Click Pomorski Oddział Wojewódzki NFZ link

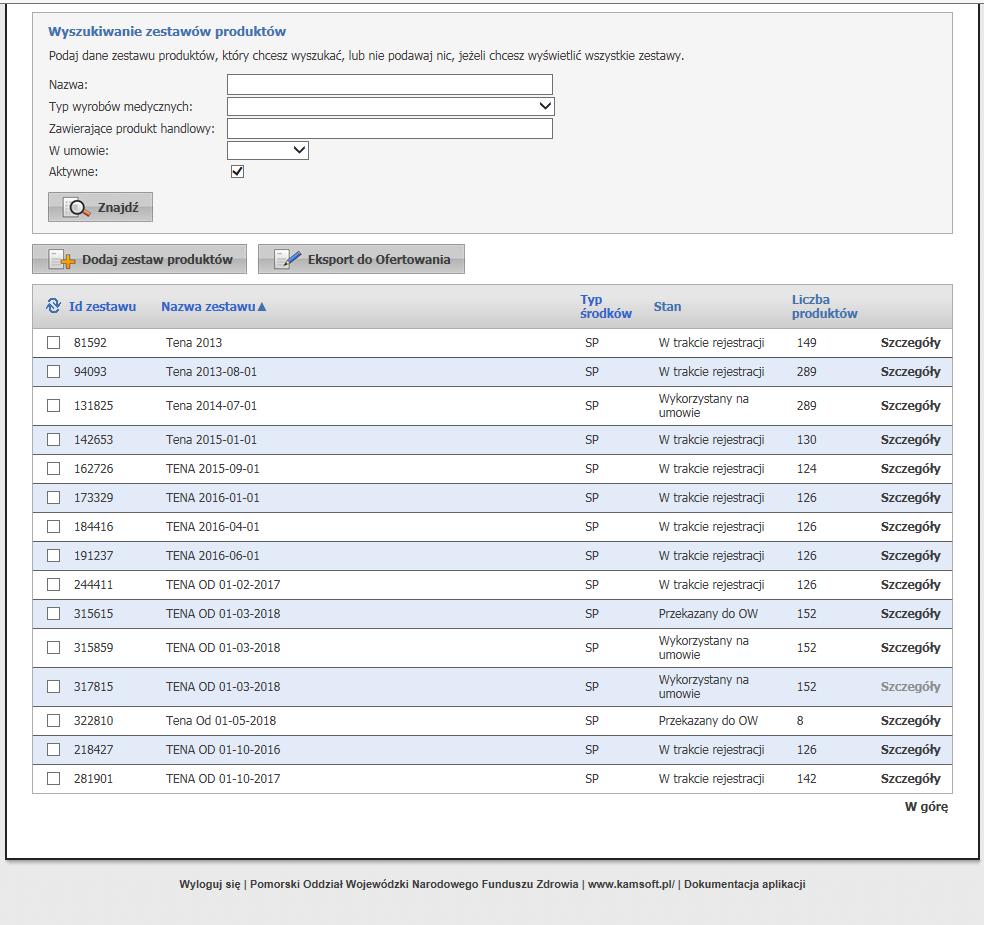click(414, 884)
